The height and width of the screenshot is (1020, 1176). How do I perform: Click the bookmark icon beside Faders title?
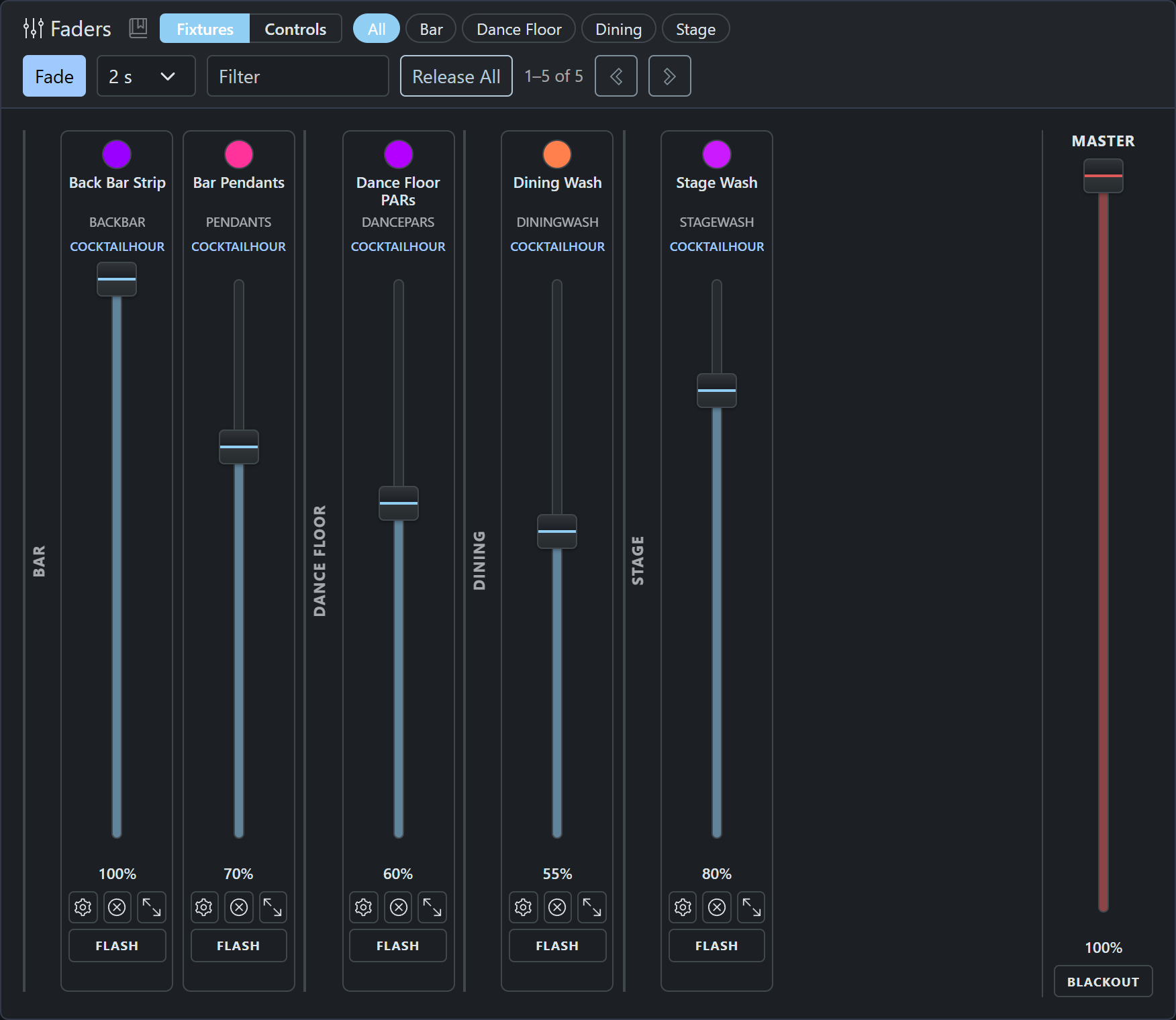tap(138, 28)
